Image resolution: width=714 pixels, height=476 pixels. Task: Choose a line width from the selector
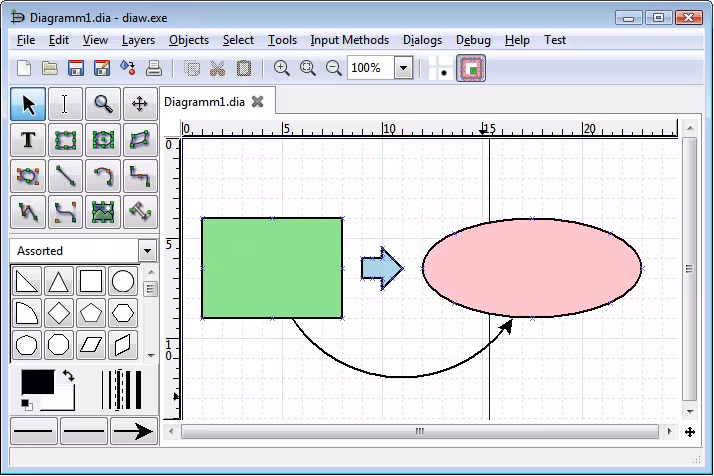click(x=121, y=390)
